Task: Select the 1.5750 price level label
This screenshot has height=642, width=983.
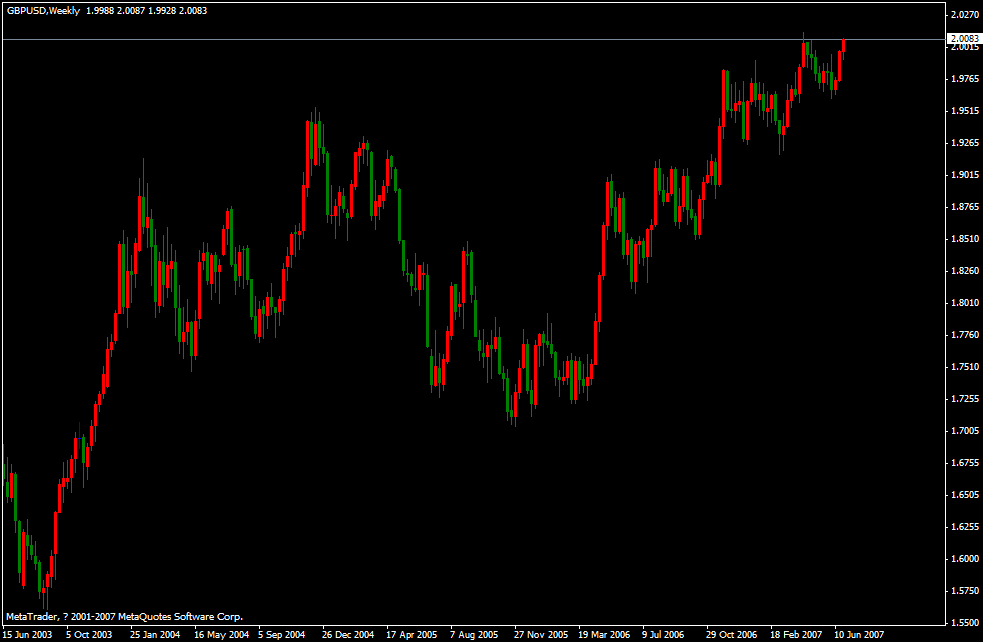Action: pos(965,590)
